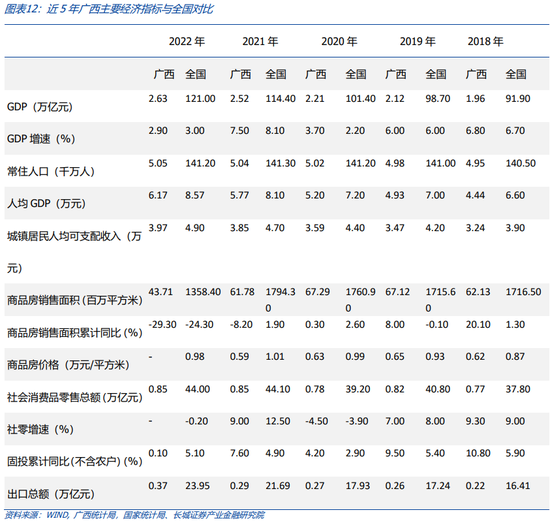550x523 pixels.
Task: Click the population value '5.05'
Action: (x=158, y=163)
